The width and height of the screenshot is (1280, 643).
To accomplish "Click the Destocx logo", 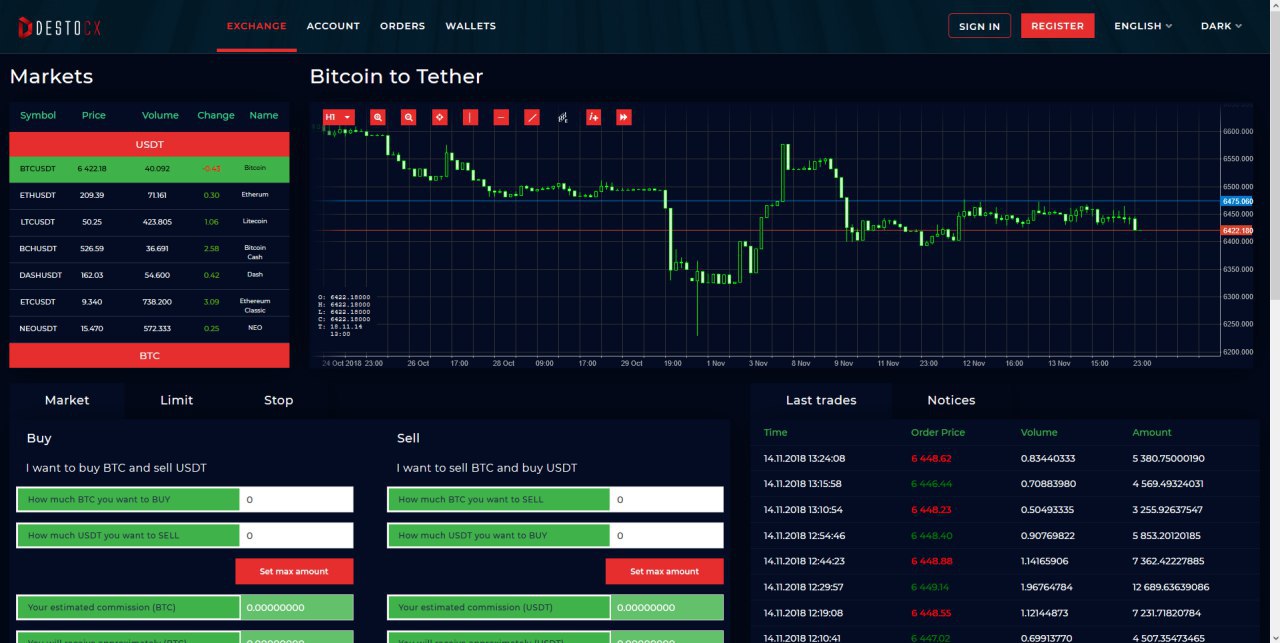I will tap(60, 27).
